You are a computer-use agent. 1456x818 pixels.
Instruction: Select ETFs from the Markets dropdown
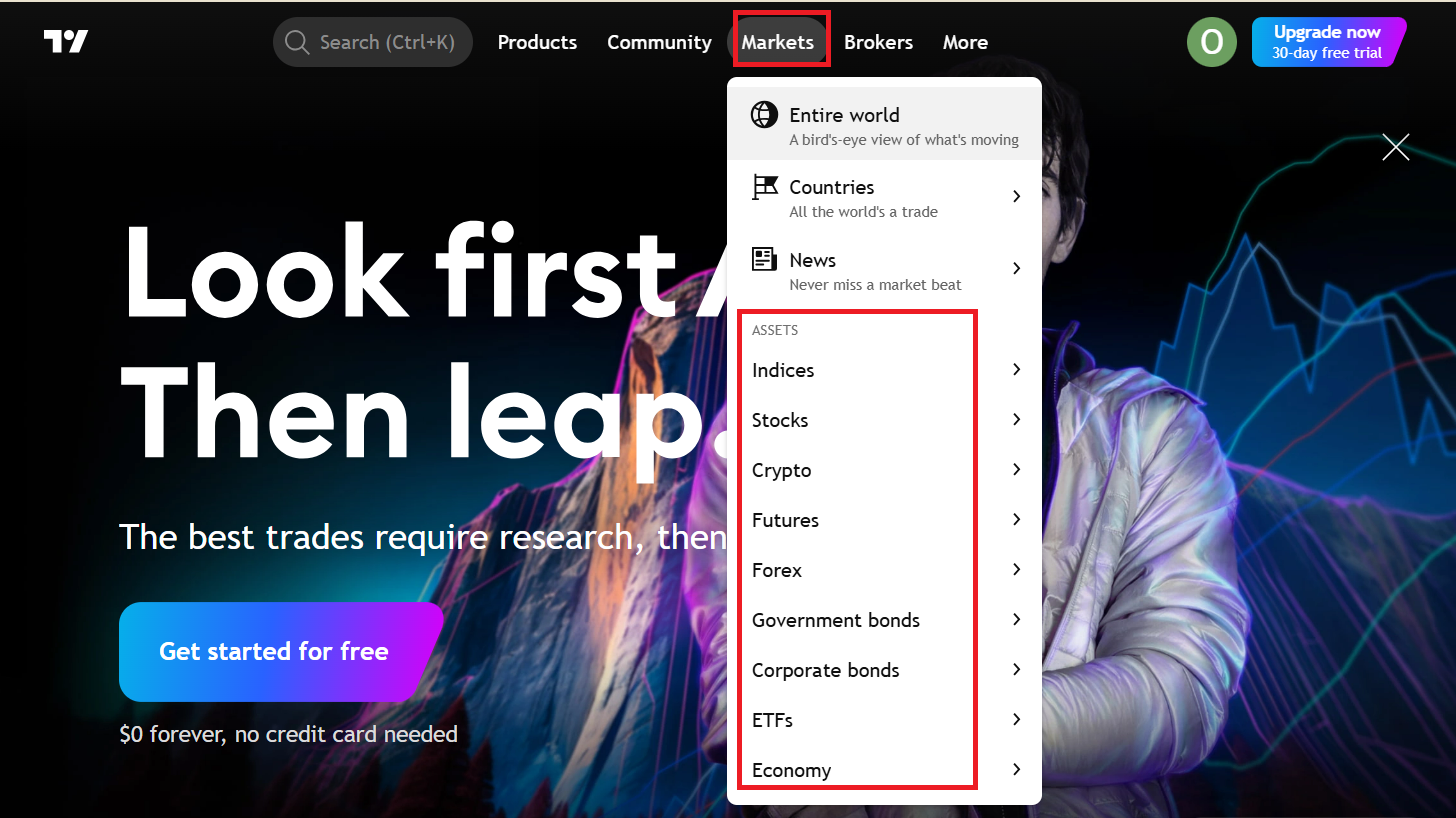click(x=772, y=720)
